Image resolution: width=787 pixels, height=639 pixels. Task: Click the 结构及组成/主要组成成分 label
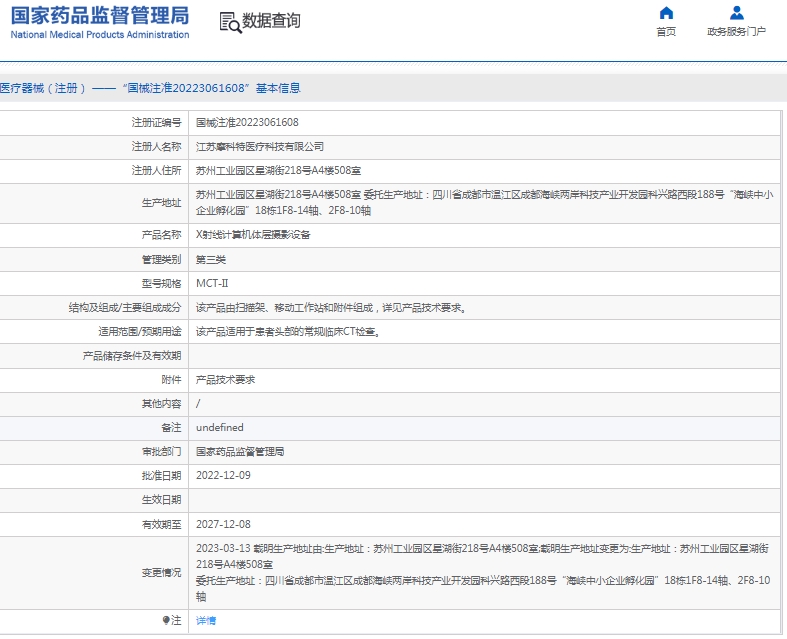click(125, 308)
